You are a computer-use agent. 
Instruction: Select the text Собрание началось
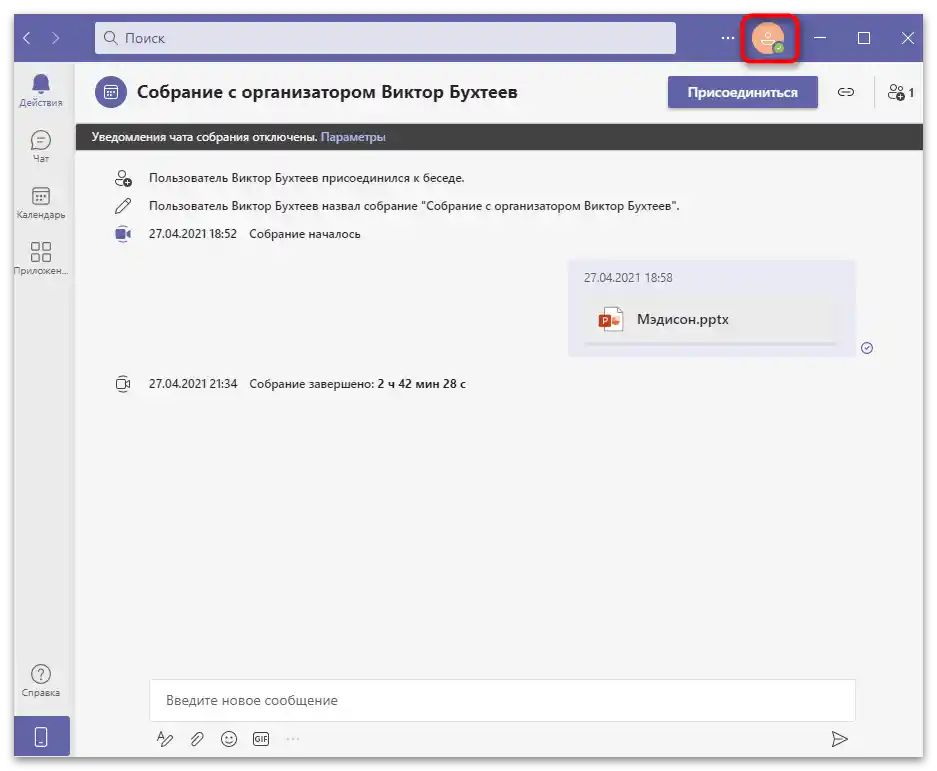[305, 234]
